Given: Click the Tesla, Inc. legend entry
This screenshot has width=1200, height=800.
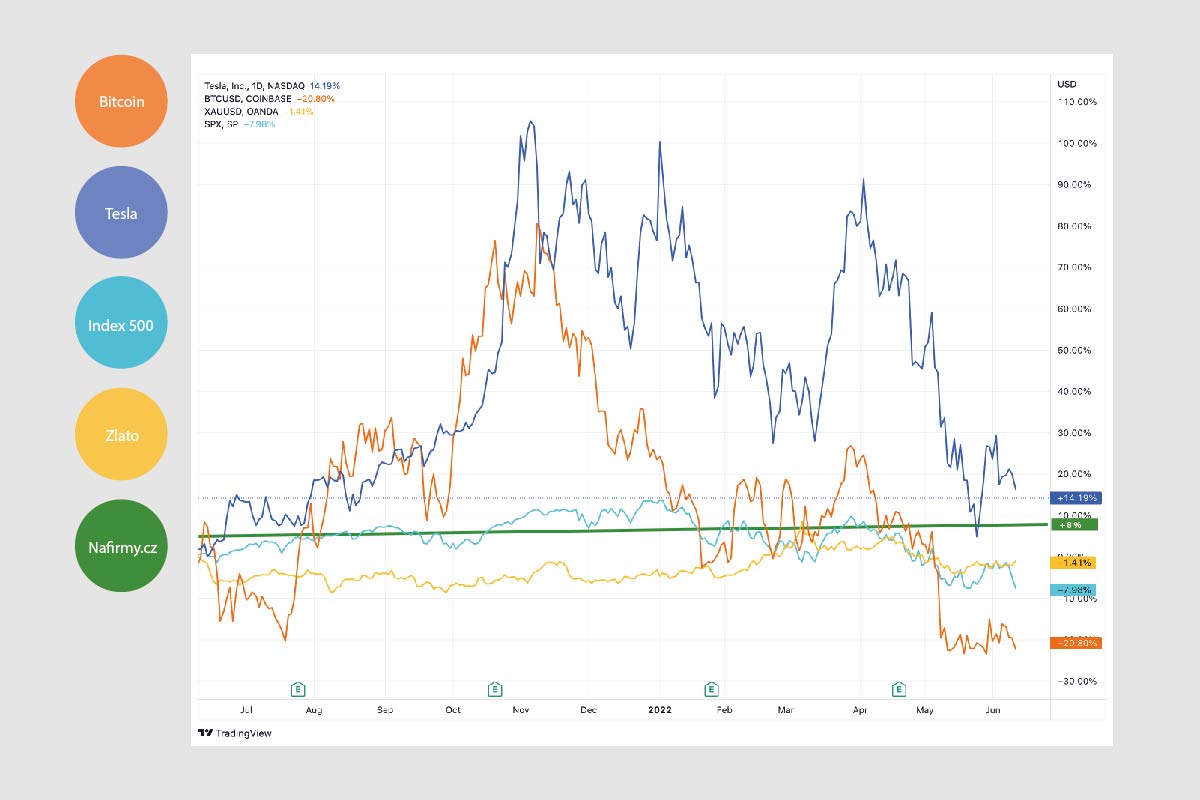Looking at the screenshot, I should pyautogui.click(x=255, y=86).
